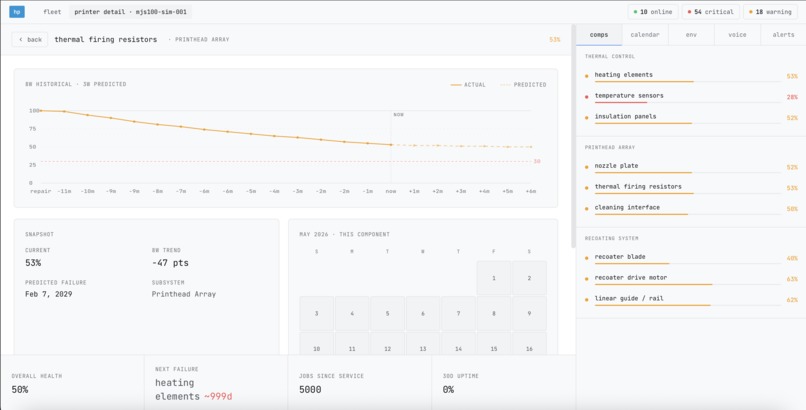Select thermal firing resistors in component list
The width and height of the screenshot is (806, 410).
coord(691,188)
